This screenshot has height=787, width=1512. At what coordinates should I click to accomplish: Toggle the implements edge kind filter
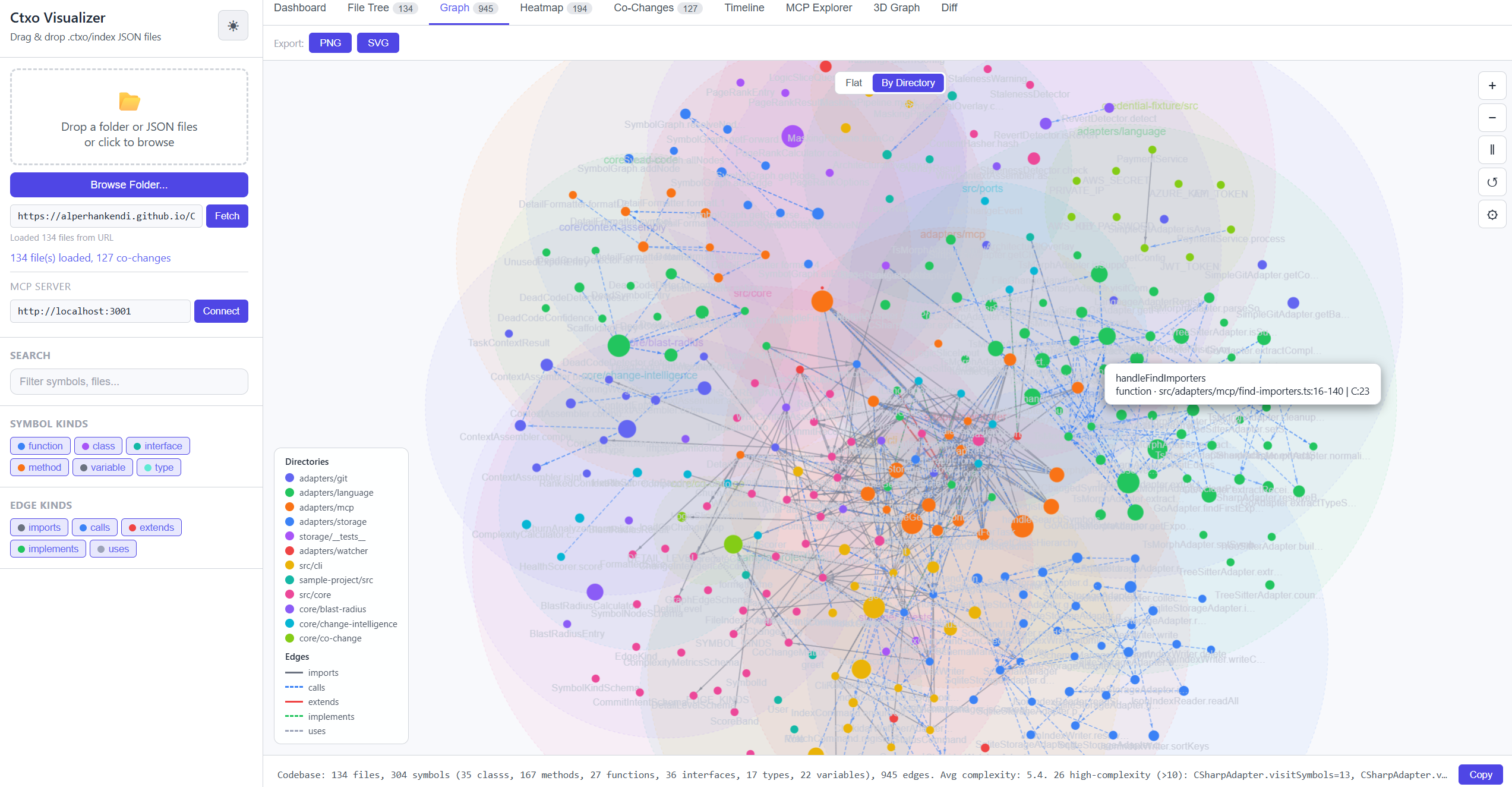[x=48, y=549]
